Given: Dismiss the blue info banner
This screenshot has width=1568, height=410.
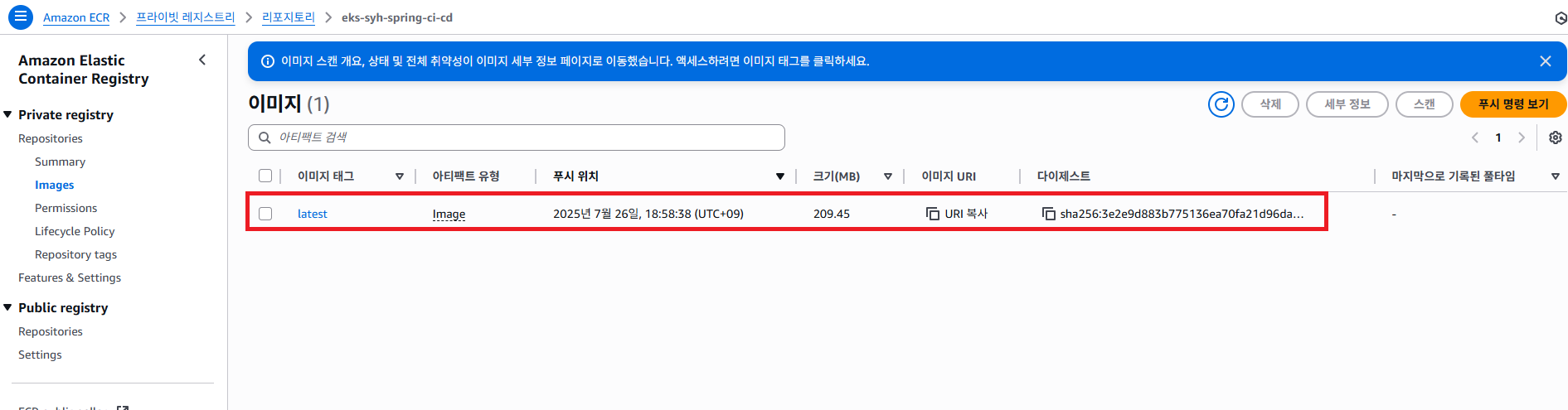Looking at the screenshot, I should [1546, 61].
